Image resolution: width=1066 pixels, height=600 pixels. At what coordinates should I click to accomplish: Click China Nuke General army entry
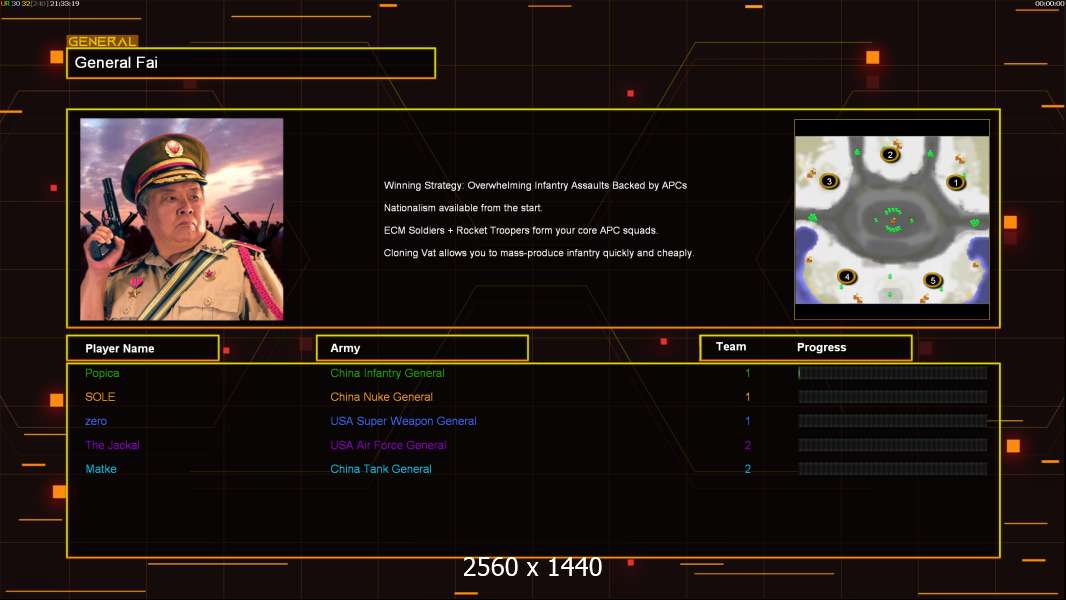[x=381, y=397]
